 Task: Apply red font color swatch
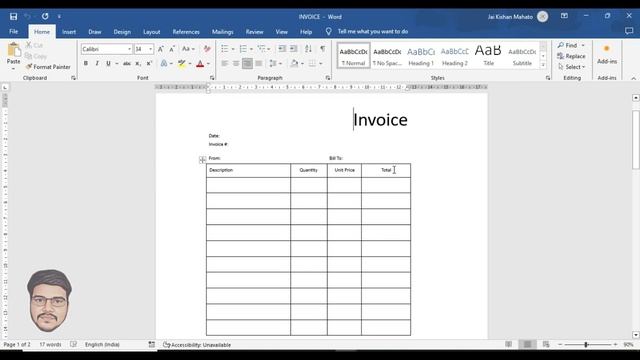click(x=200, y=64)
